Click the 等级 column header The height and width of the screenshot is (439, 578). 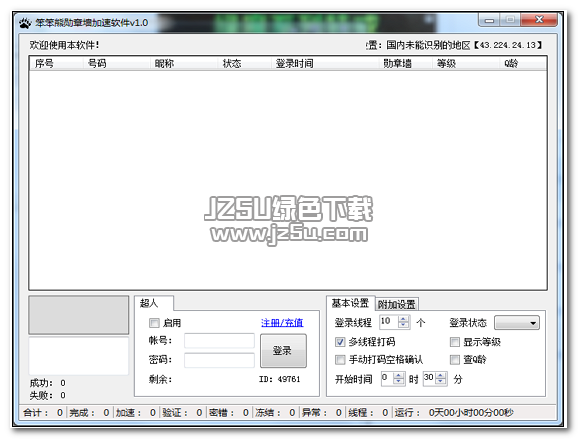click(466, 63)
